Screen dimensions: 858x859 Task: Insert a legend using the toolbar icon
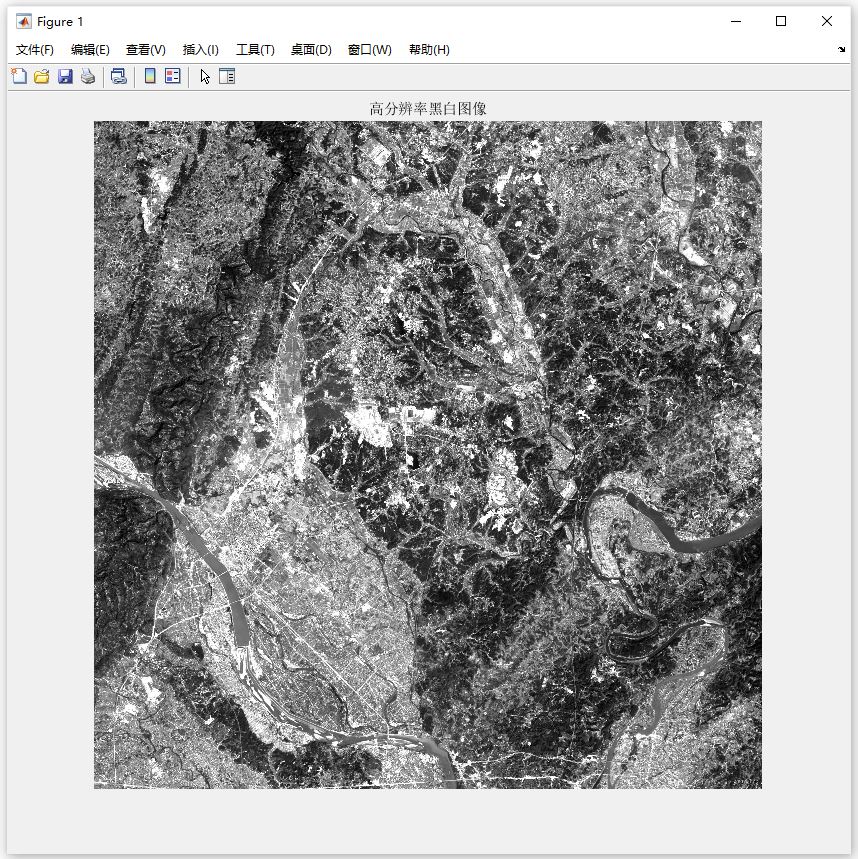[x=173, y=76]
